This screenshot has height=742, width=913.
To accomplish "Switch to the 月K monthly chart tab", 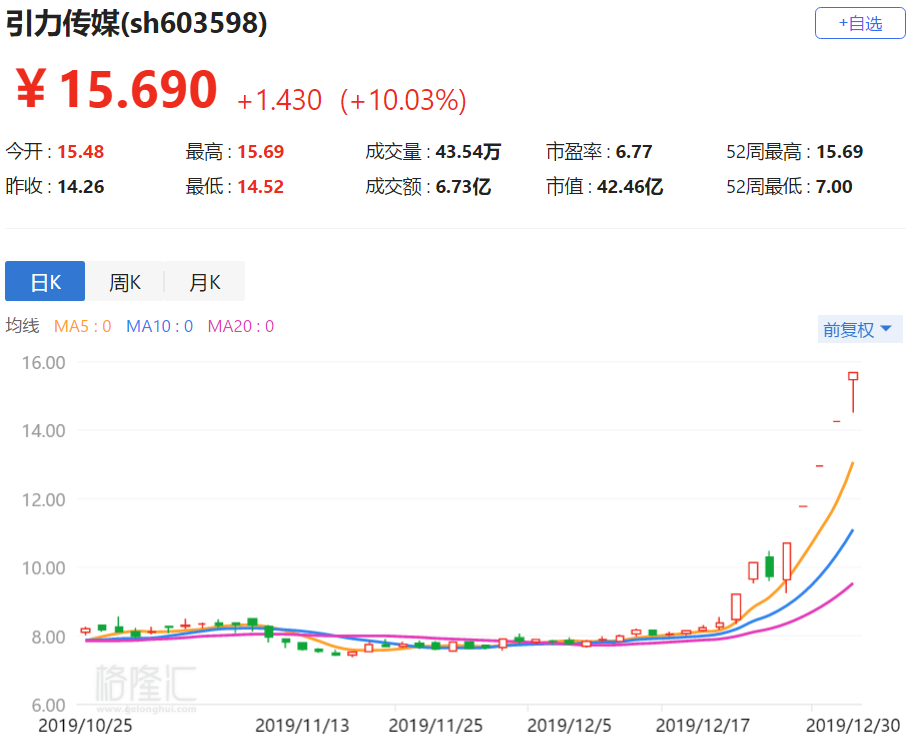I will (204, 281).
